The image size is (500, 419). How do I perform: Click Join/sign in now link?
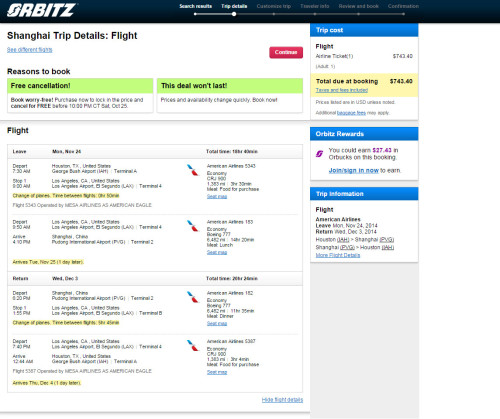354,170
